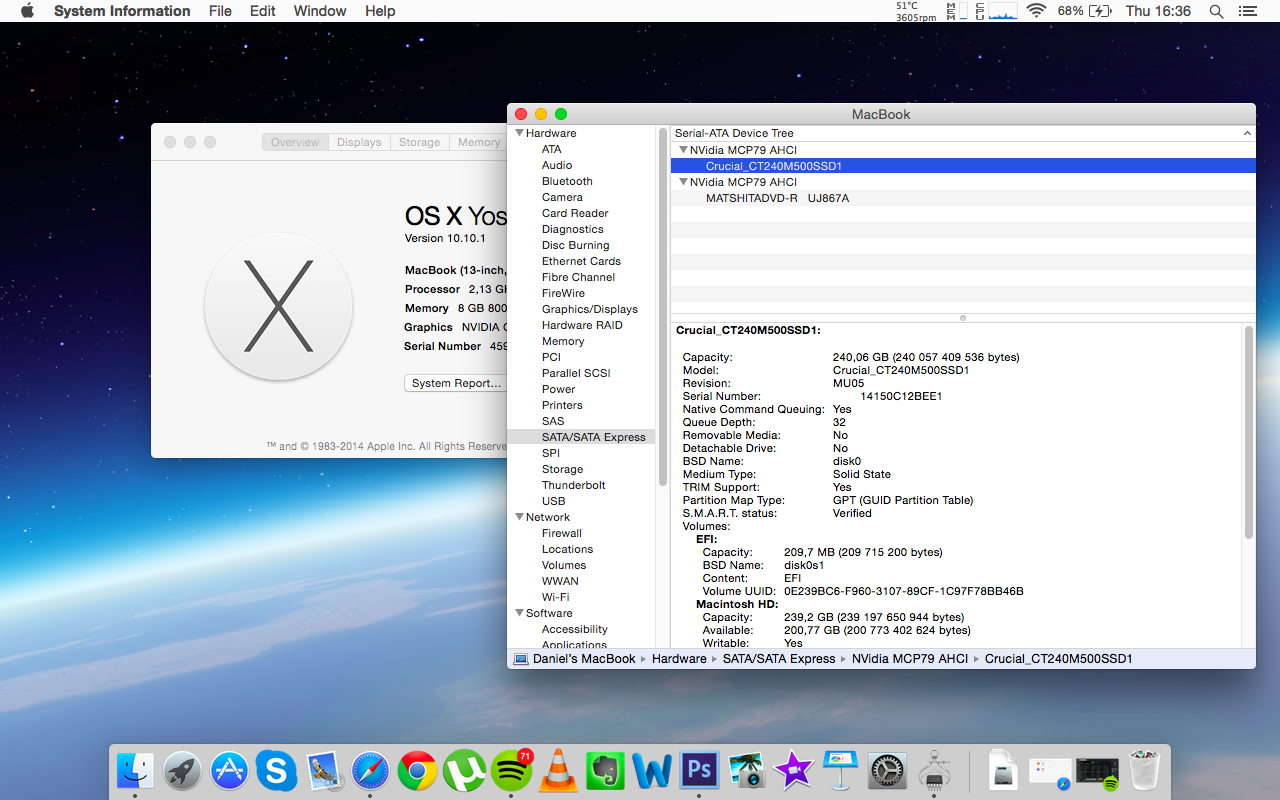Click Hardware in the bottom path bar
Viewport: 1280px width, 800px height.
click(679, 659)
